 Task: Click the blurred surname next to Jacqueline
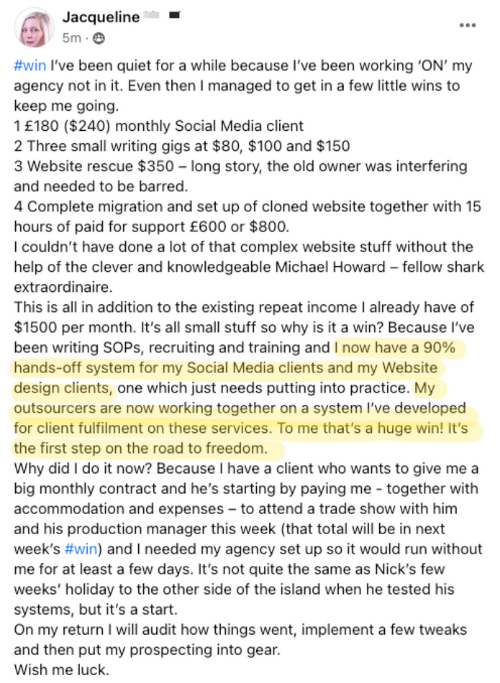151,16
